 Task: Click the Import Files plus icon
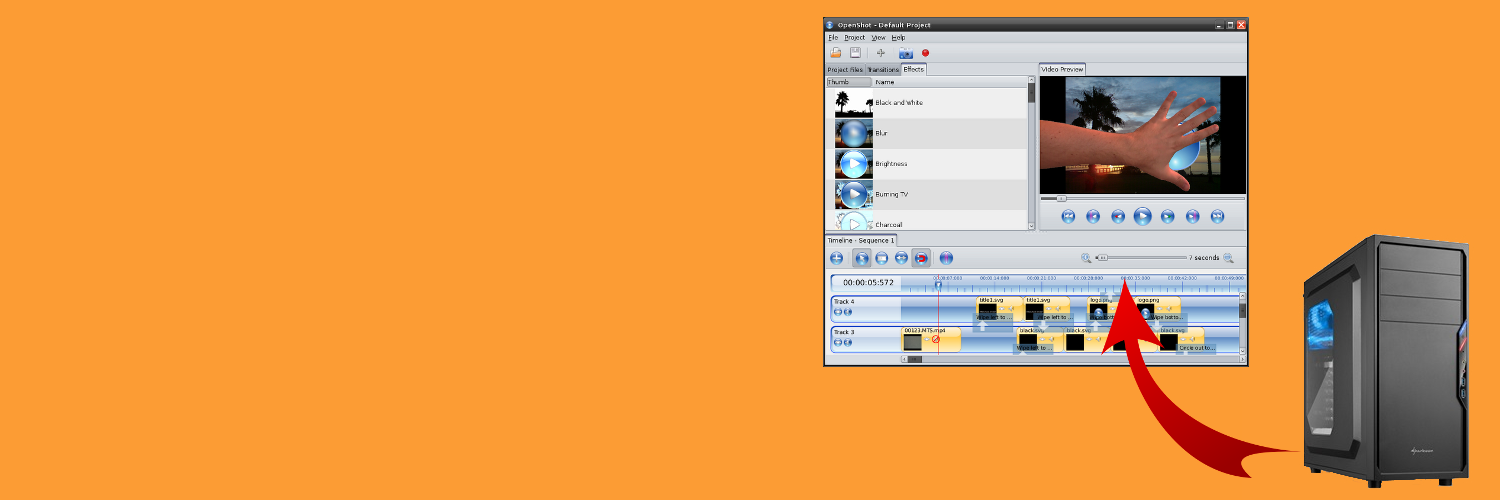point(881,53)
